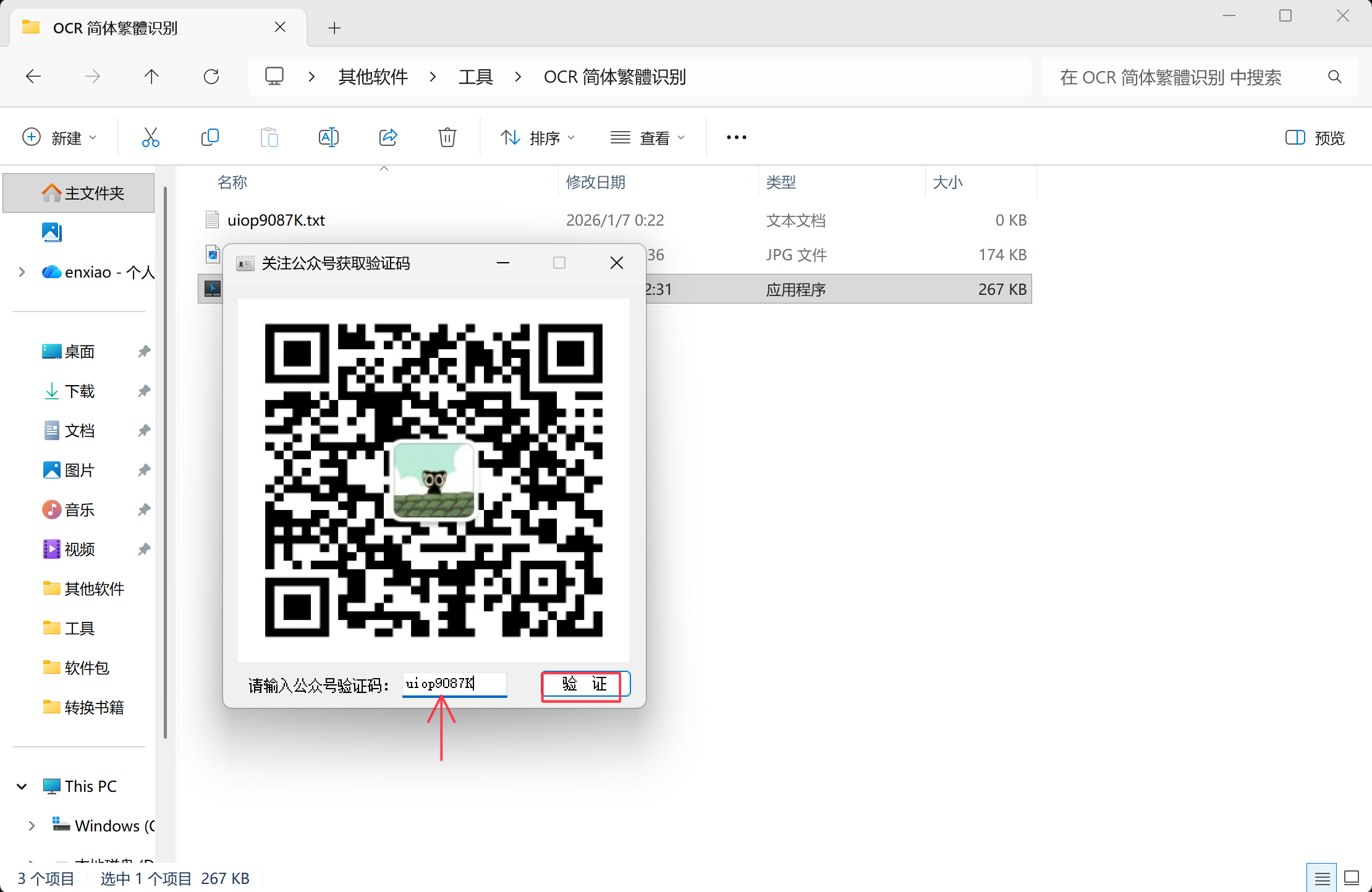The height and width of the screenshot is (892, 1372).
Task: Click the Delete trash icon
Action: pyautogui.click(x=447, y=137)
